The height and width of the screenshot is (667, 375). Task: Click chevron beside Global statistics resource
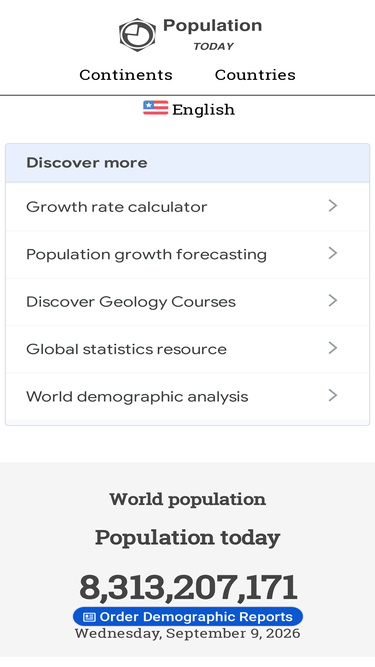(333, 348)
